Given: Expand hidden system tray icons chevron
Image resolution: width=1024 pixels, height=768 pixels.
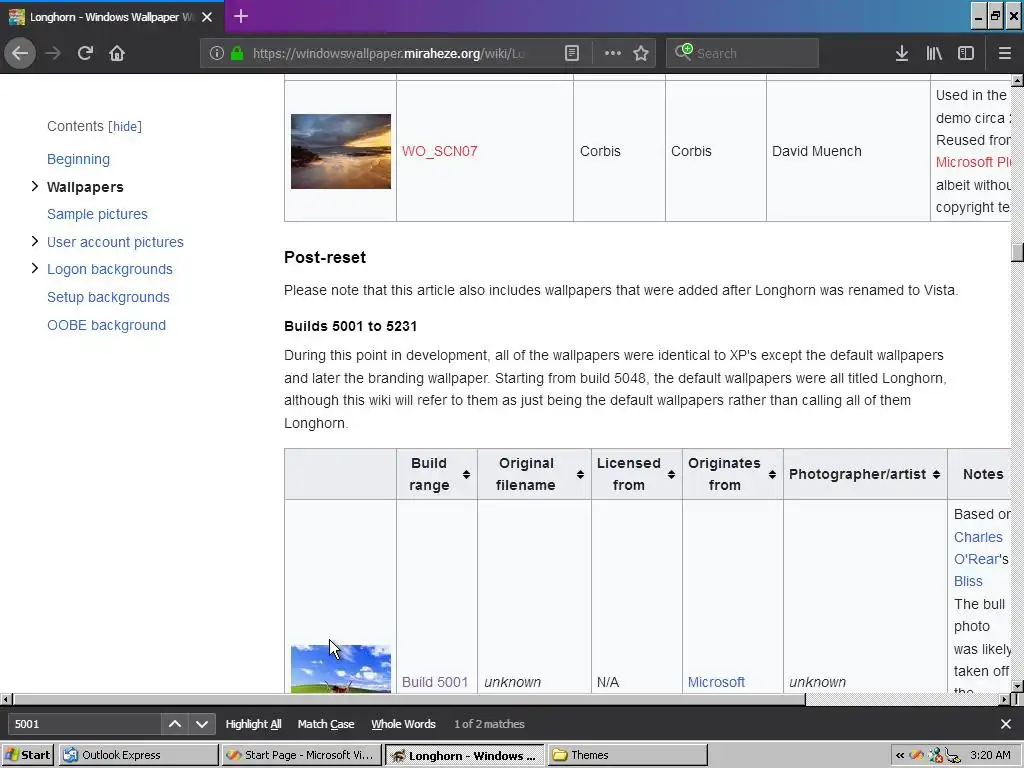Looking at the screenshot, I should click(899, 756).
